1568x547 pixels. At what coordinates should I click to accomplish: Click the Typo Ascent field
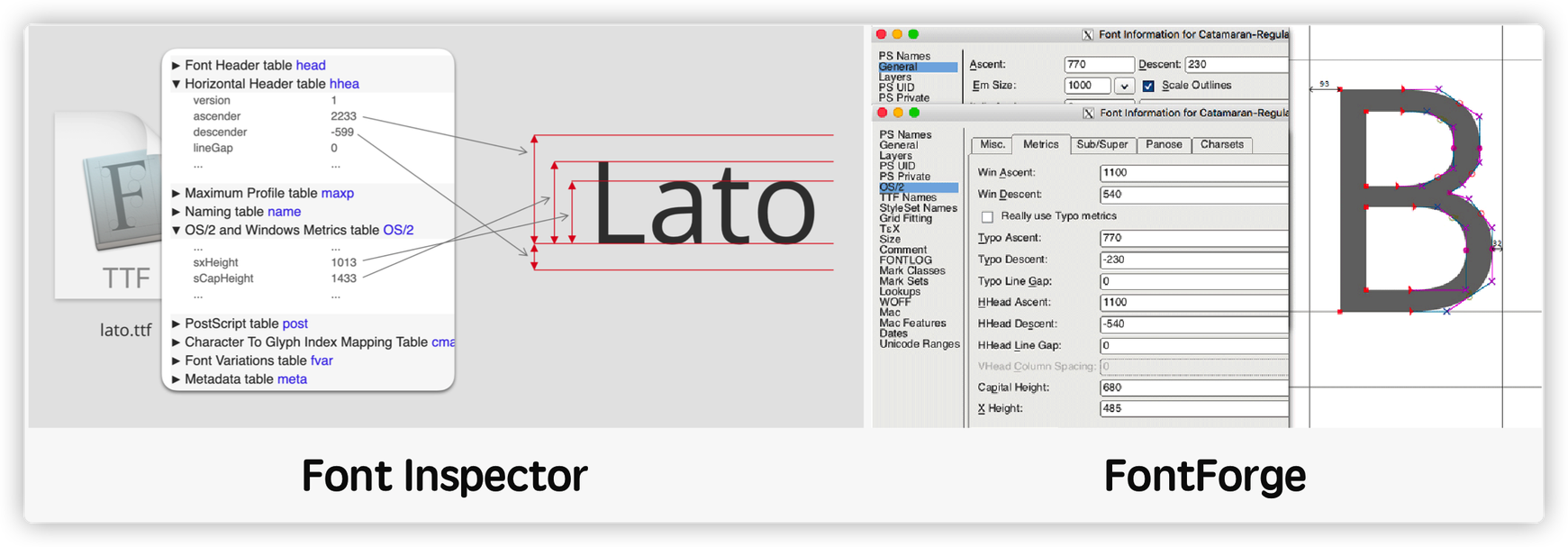pos(1194,238)
